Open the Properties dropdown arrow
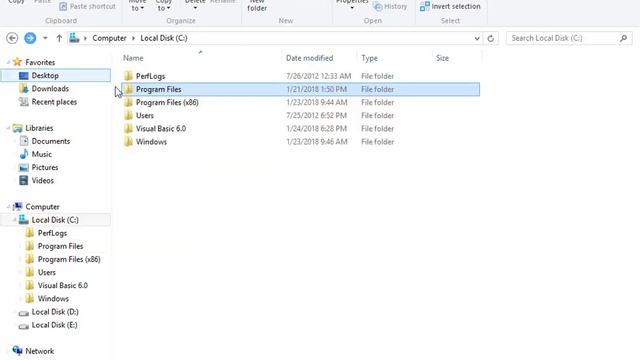 [352, 8]
